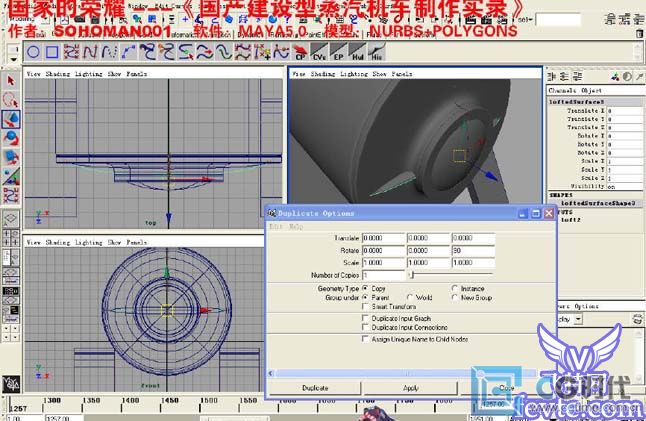This screenshot has width=646, height=421.
Task: Click the Close button in Duplicate Options
Action: (506, 388)
